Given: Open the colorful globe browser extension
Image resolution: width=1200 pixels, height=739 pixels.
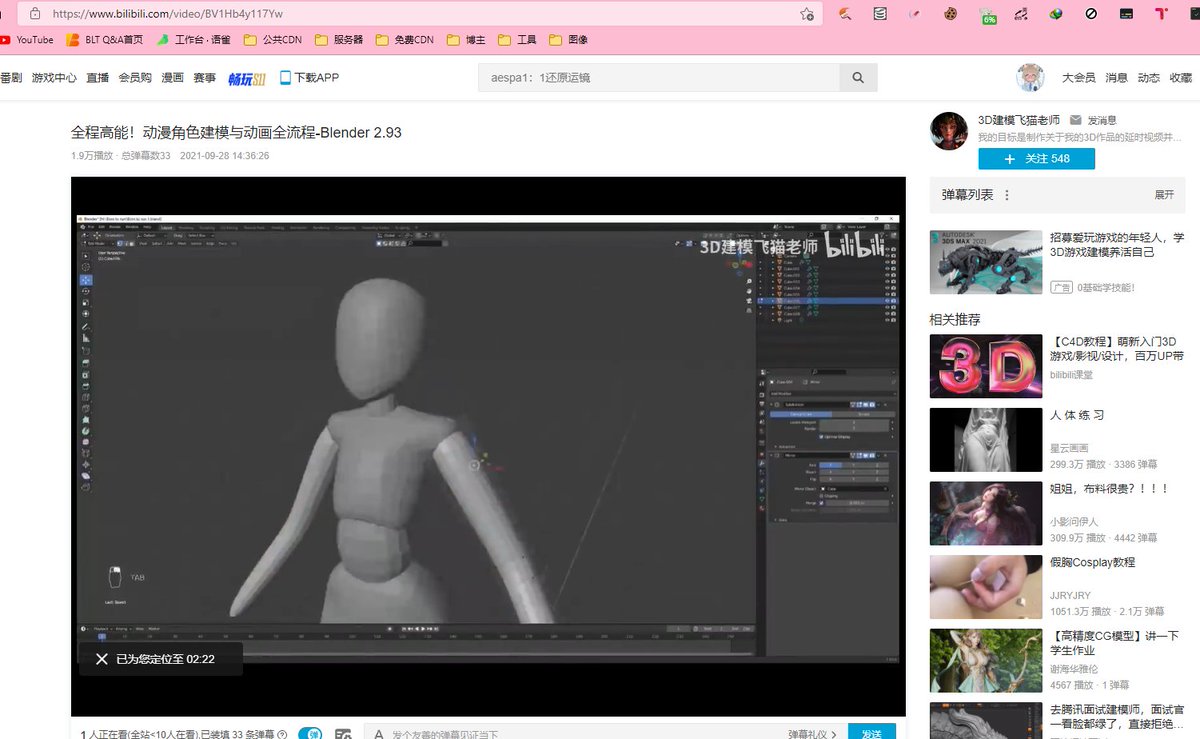Looking at the screenshot, I should 1055,14.
